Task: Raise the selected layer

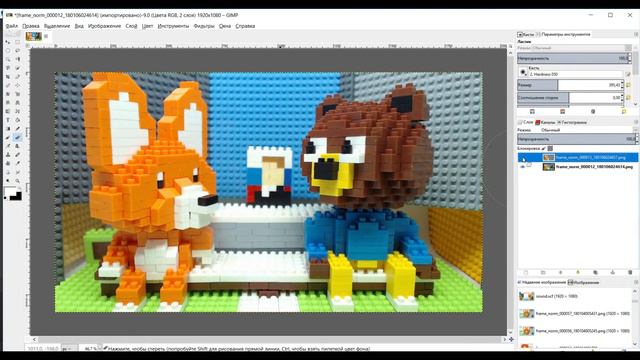Action: point(560,272)
